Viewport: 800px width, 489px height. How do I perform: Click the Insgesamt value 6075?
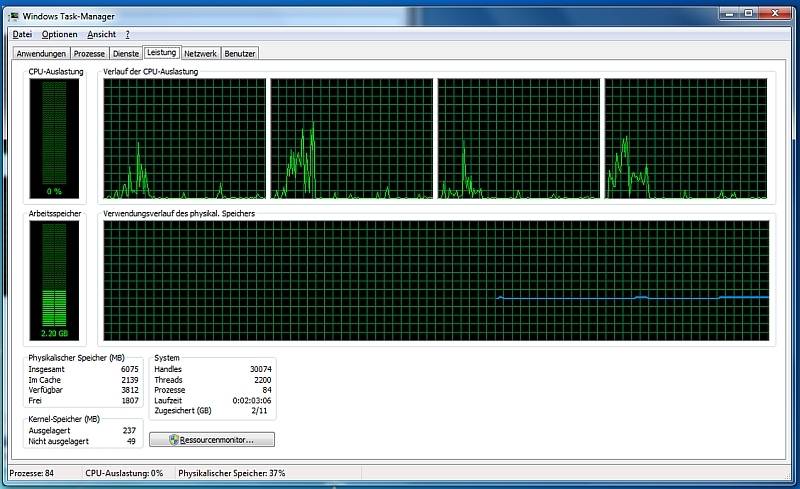pyautogui.click(x=130, y=369)
